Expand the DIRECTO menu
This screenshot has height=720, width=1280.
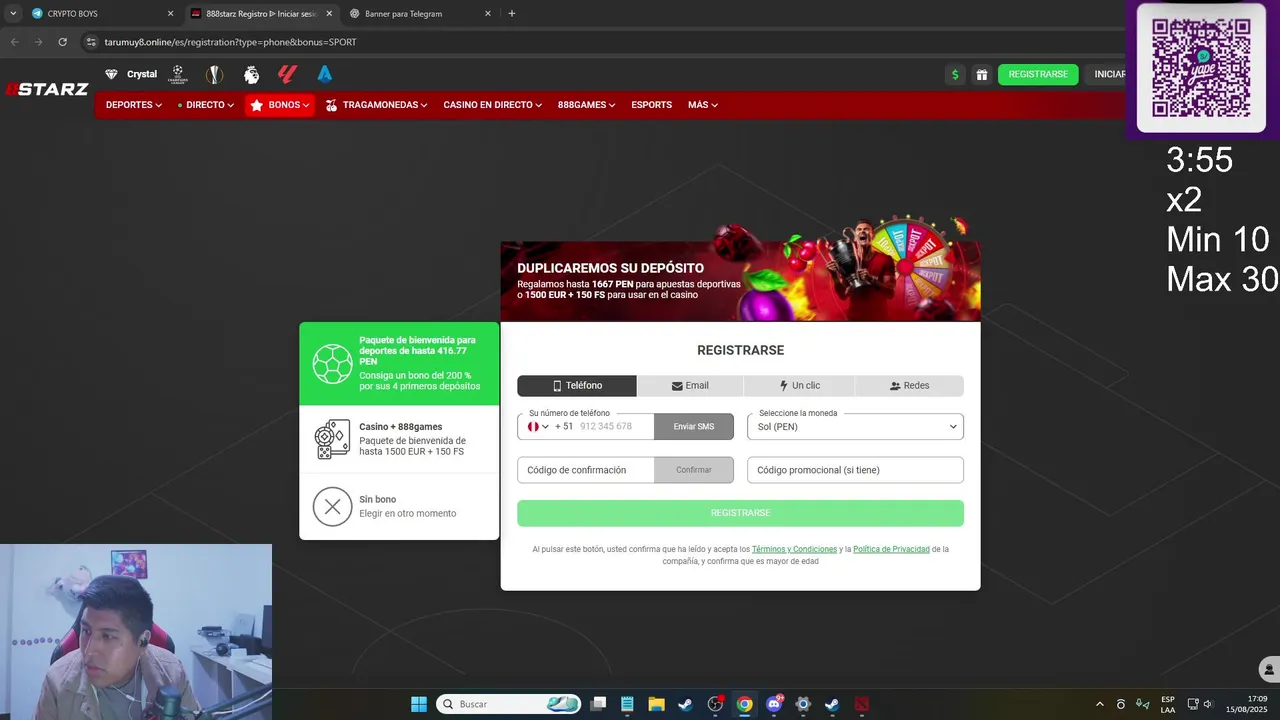click(206, 105)
